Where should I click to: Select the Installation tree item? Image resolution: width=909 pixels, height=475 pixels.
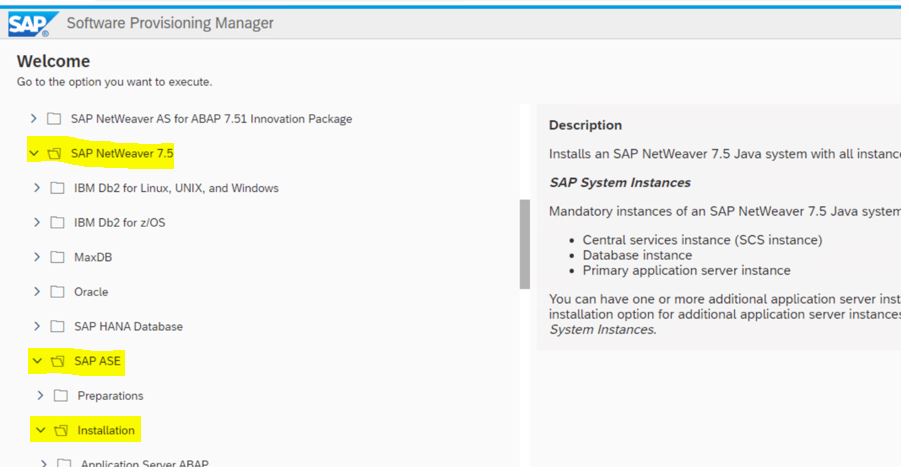106,430
